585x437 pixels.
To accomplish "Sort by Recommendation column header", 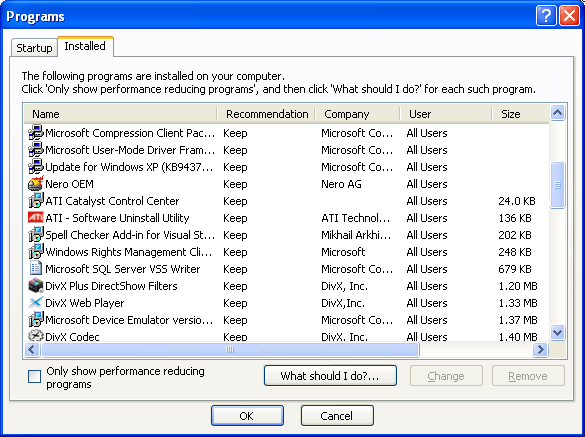I will pyautogui.click(x=267, y=114).
